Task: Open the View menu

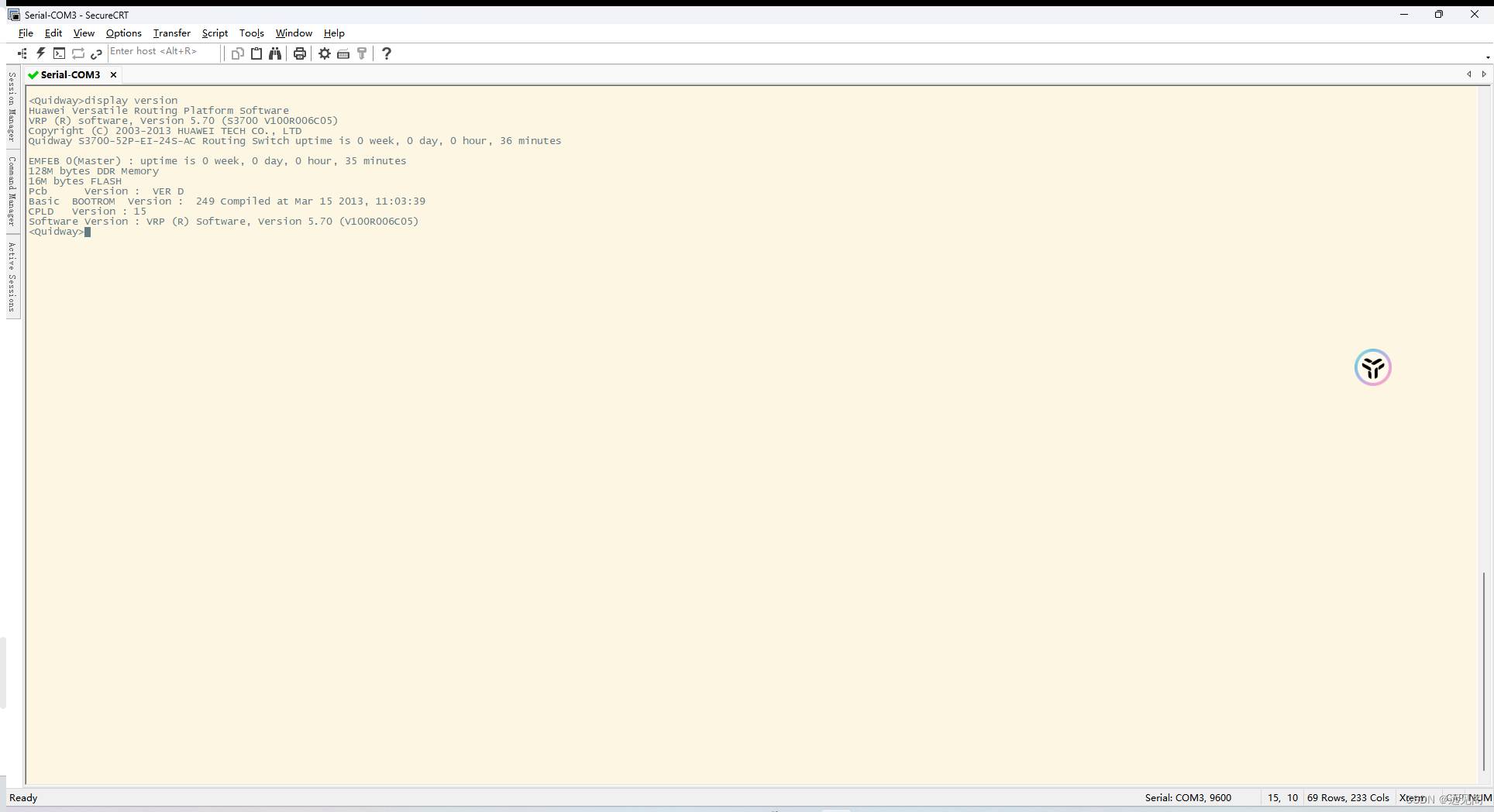Action: pyautogui.click(x=84, y=33)
